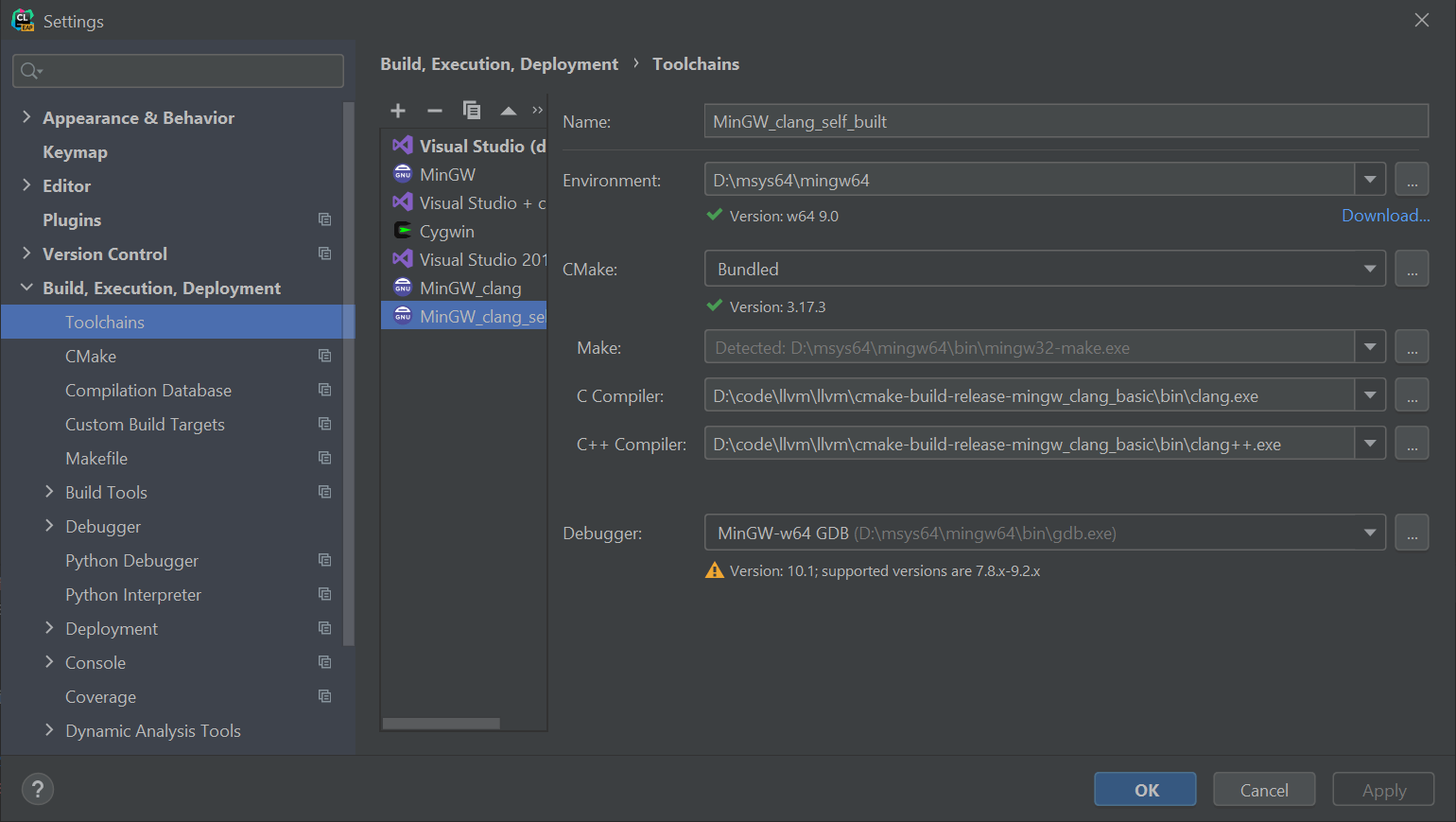Screen dimensions: 1456x822
Task: Duplicate the toolchain with the copy icon
Action: pyautogui.click(x=471, y=110)
